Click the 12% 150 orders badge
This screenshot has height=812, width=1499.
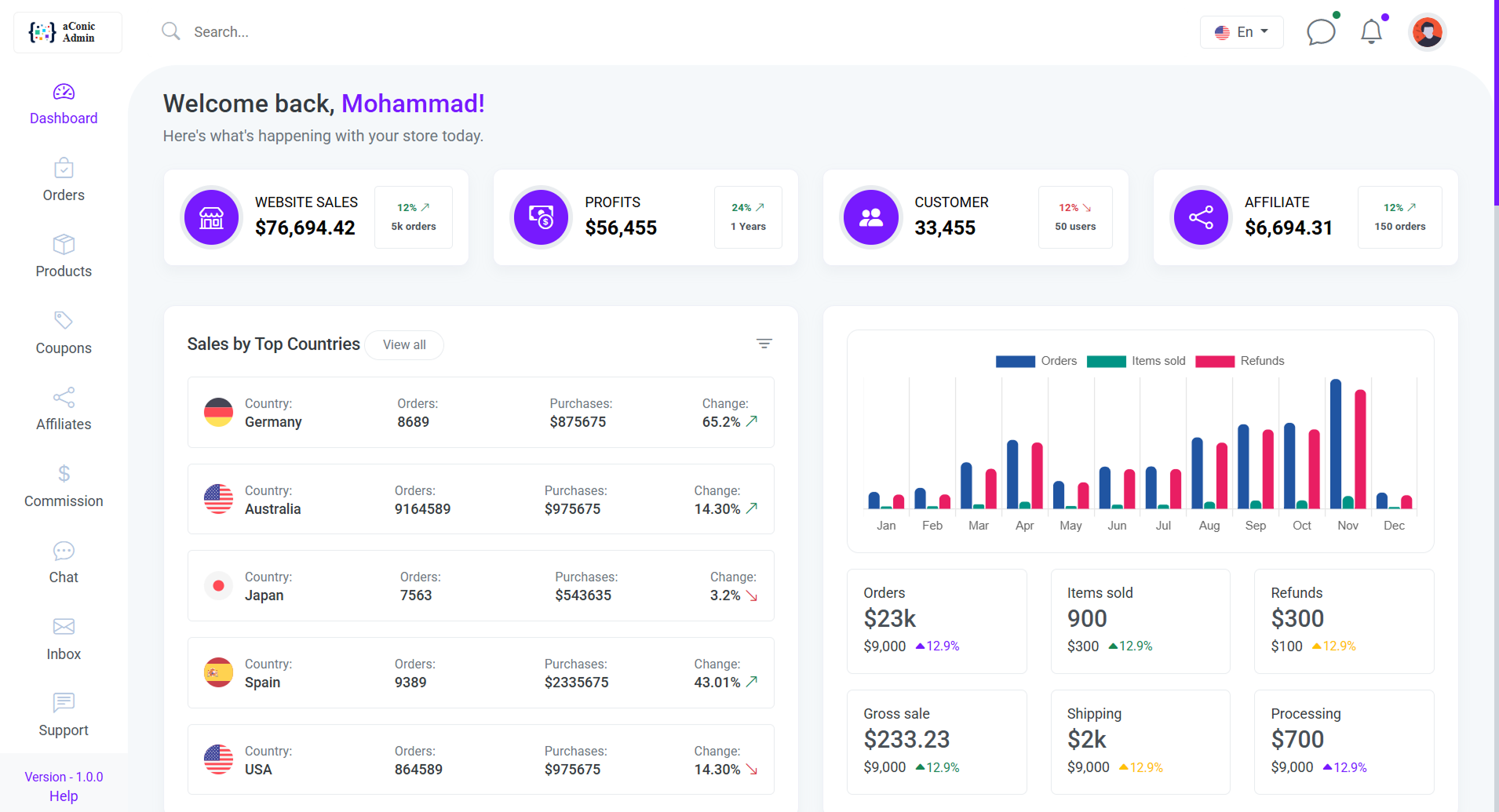point(1400,217)
